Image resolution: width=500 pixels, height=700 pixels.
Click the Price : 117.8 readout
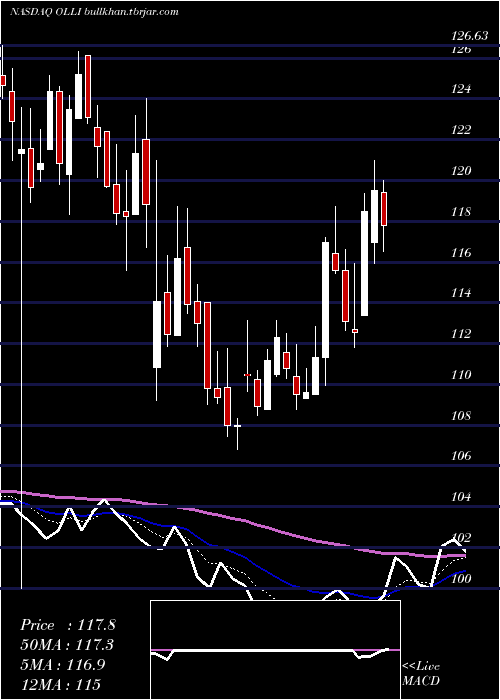[x=68, y=625]
